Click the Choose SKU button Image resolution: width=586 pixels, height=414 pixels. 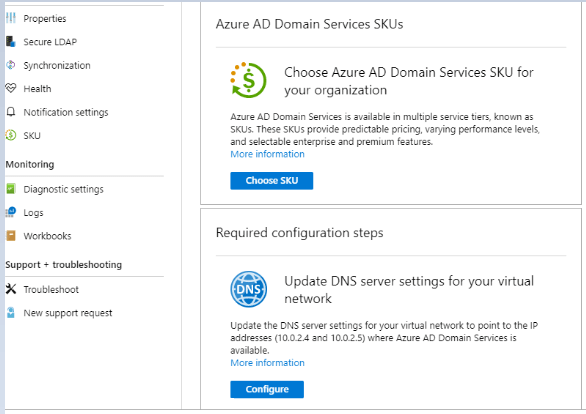(x=272, y=180)
